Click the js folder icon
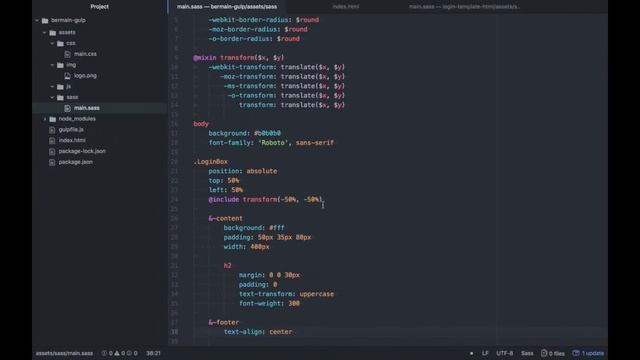Viewport: 640px width, 360px height. point(60,87)
